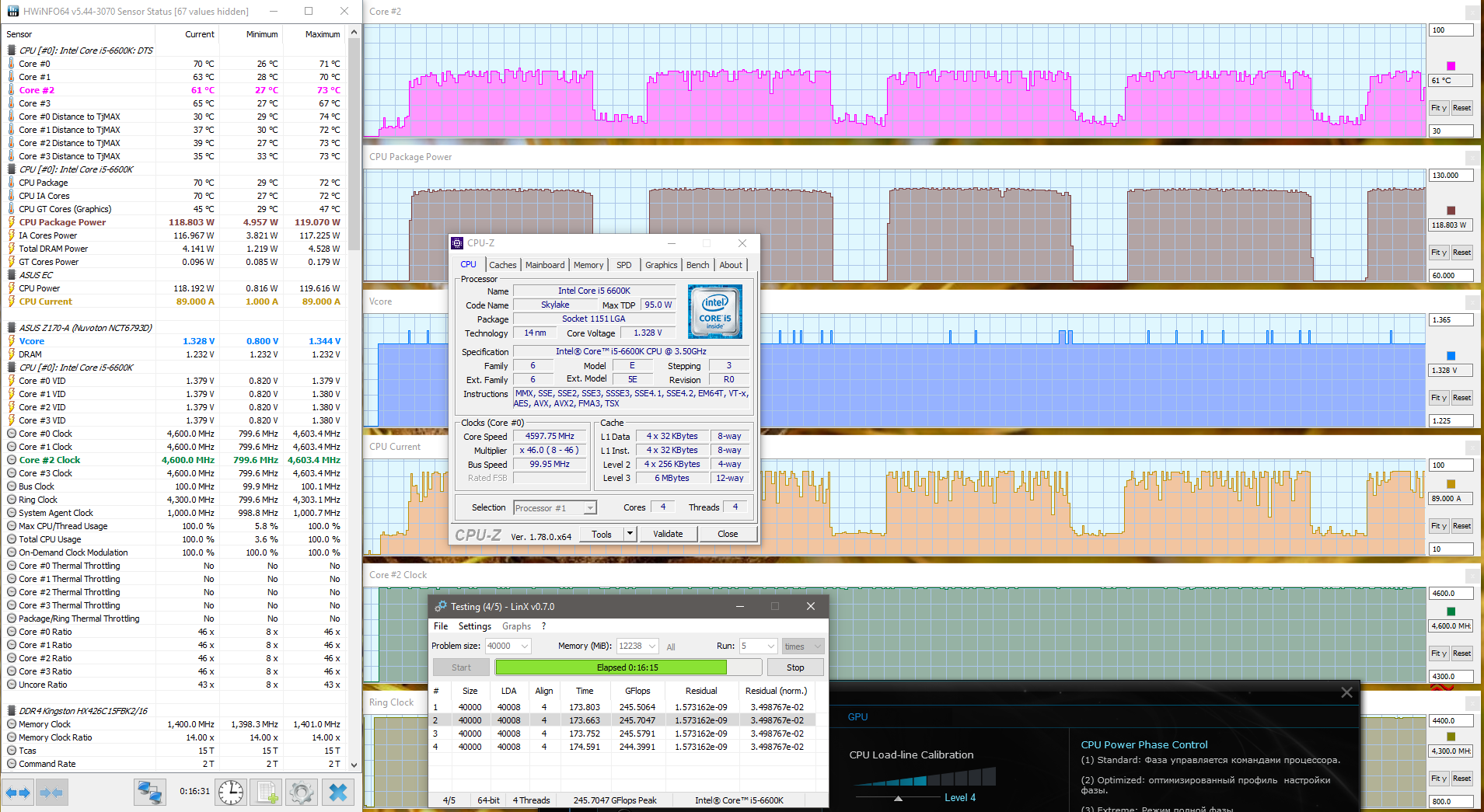1484x812 pixels.
Task: Open the SPD tab in CPU-Z
Action: [624, 265]
